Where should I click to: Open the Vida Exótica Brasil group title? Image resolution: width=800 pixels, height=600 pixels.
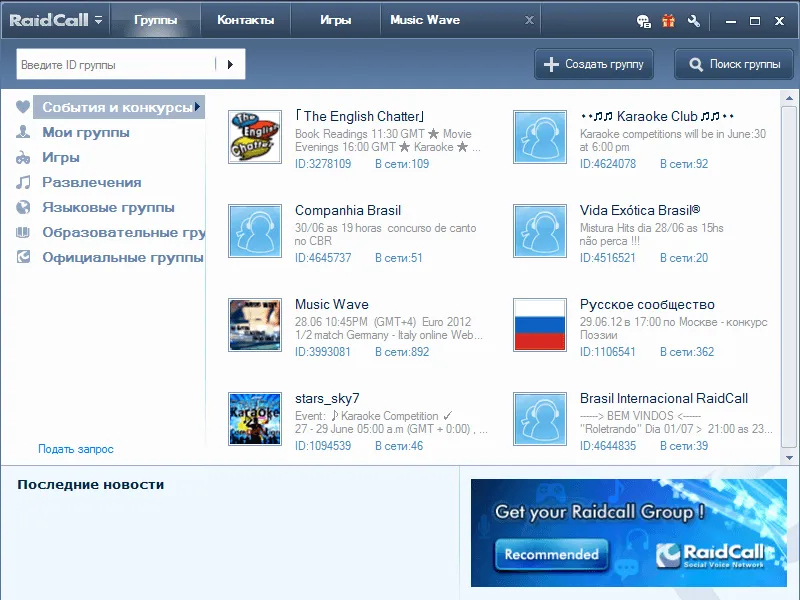(640, 210)
